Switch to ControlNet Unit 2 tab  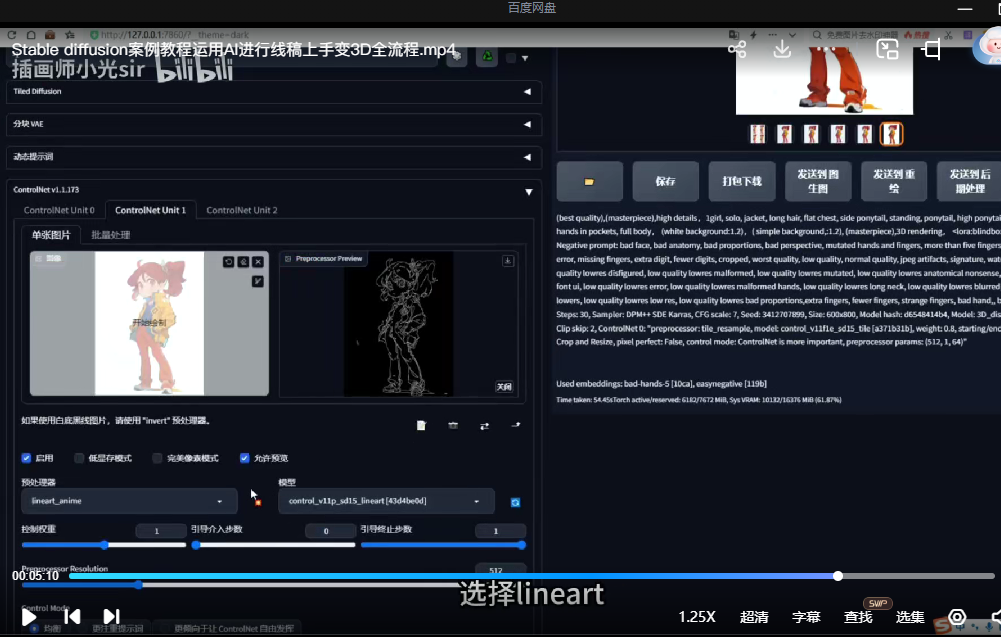point(241,210)
